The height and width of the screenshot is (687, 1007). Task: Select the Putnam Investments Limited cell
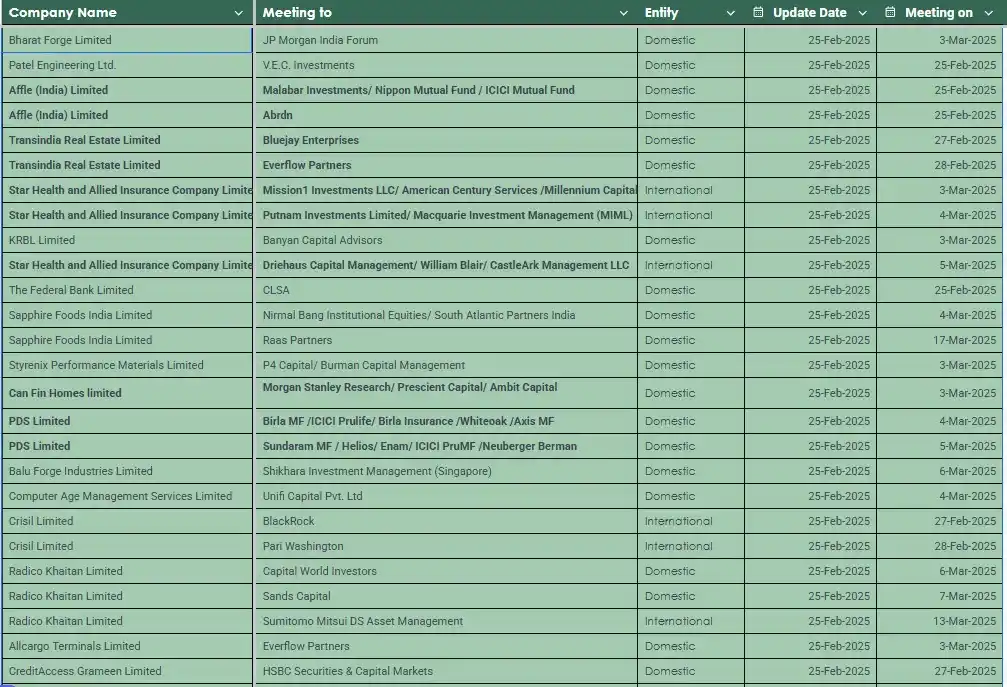pos(446,215)
